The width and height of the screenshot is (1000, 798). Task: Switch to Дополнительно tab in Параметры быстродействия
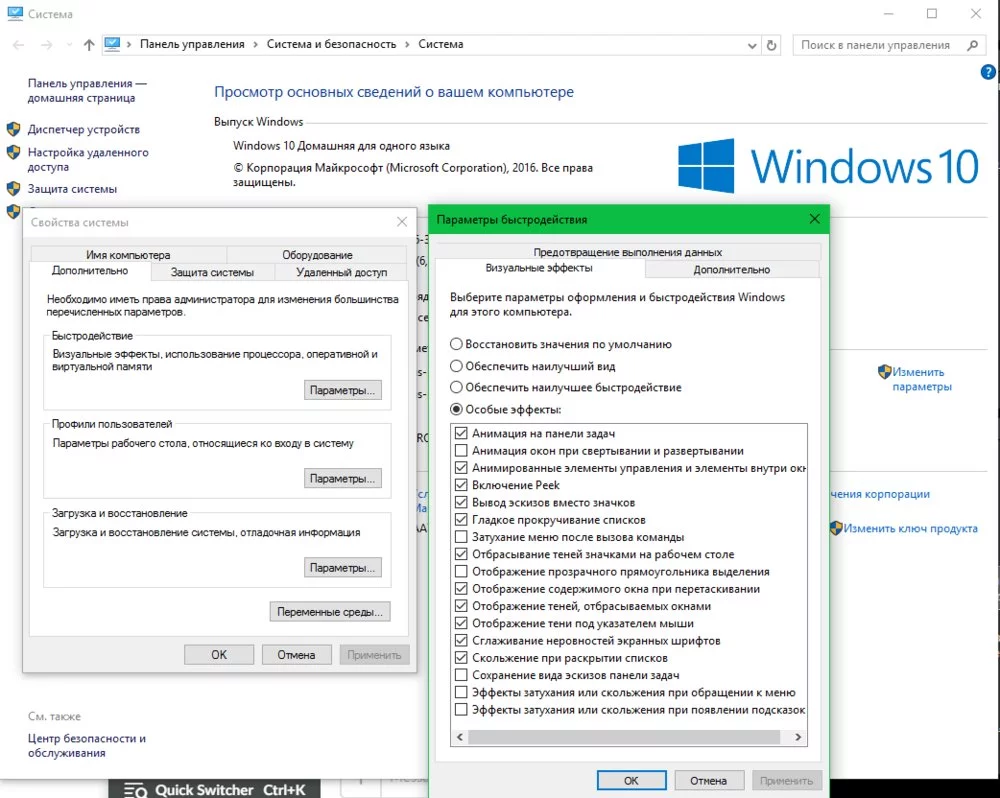[732, 269]
